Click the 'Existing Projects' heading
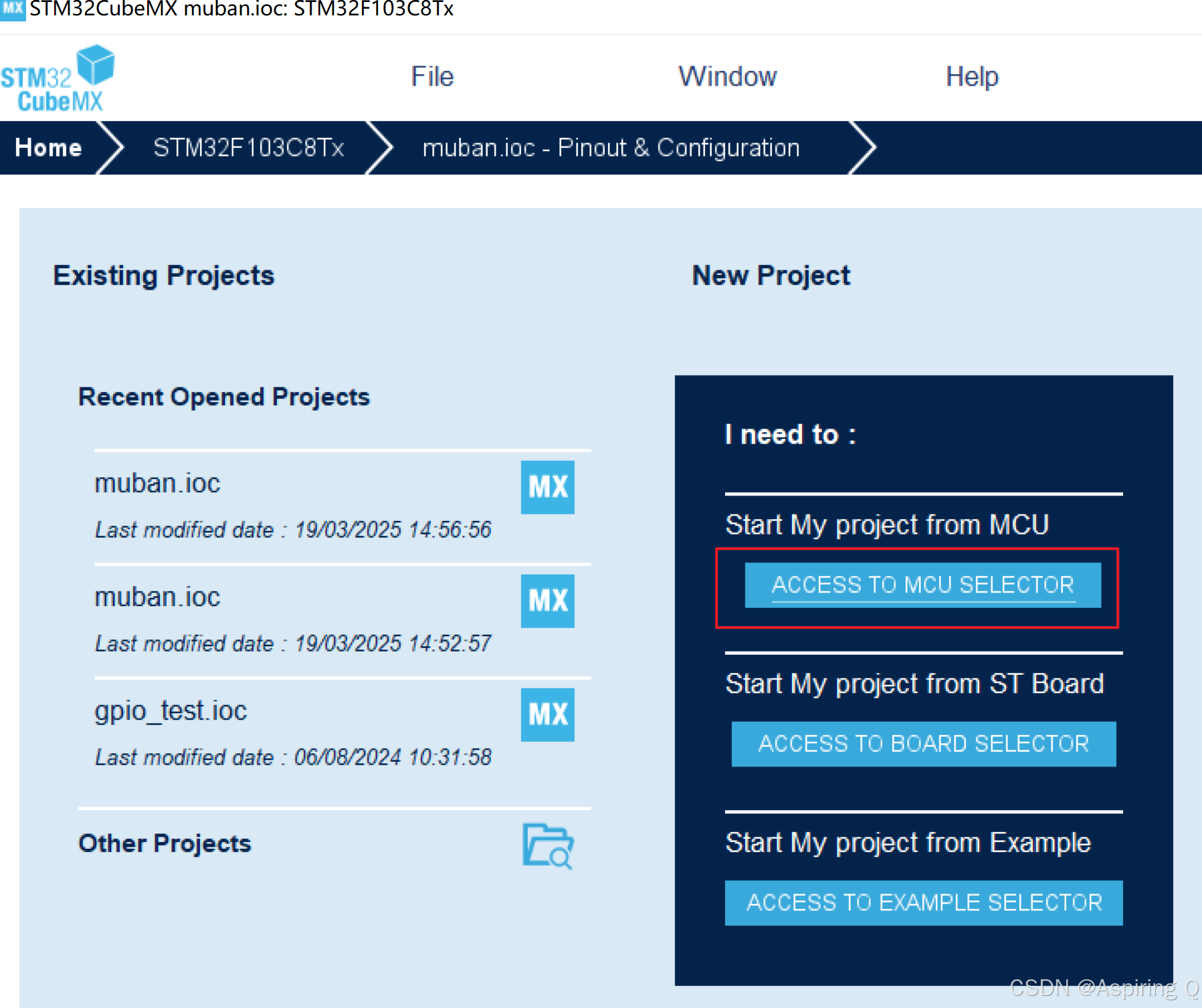Screen dimensions: 1202x1008 [164, 276]
